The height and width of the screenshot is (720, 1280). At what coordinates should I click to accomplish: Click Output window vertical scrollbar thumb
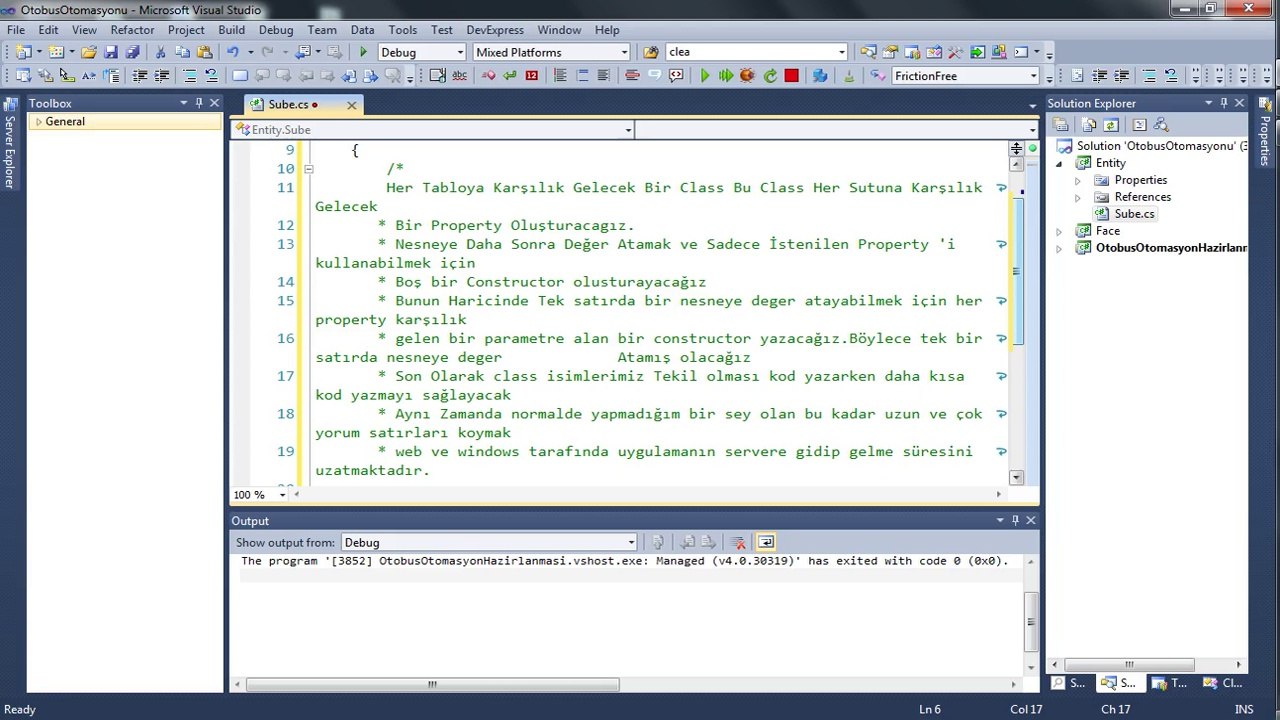coord(1031,621)
